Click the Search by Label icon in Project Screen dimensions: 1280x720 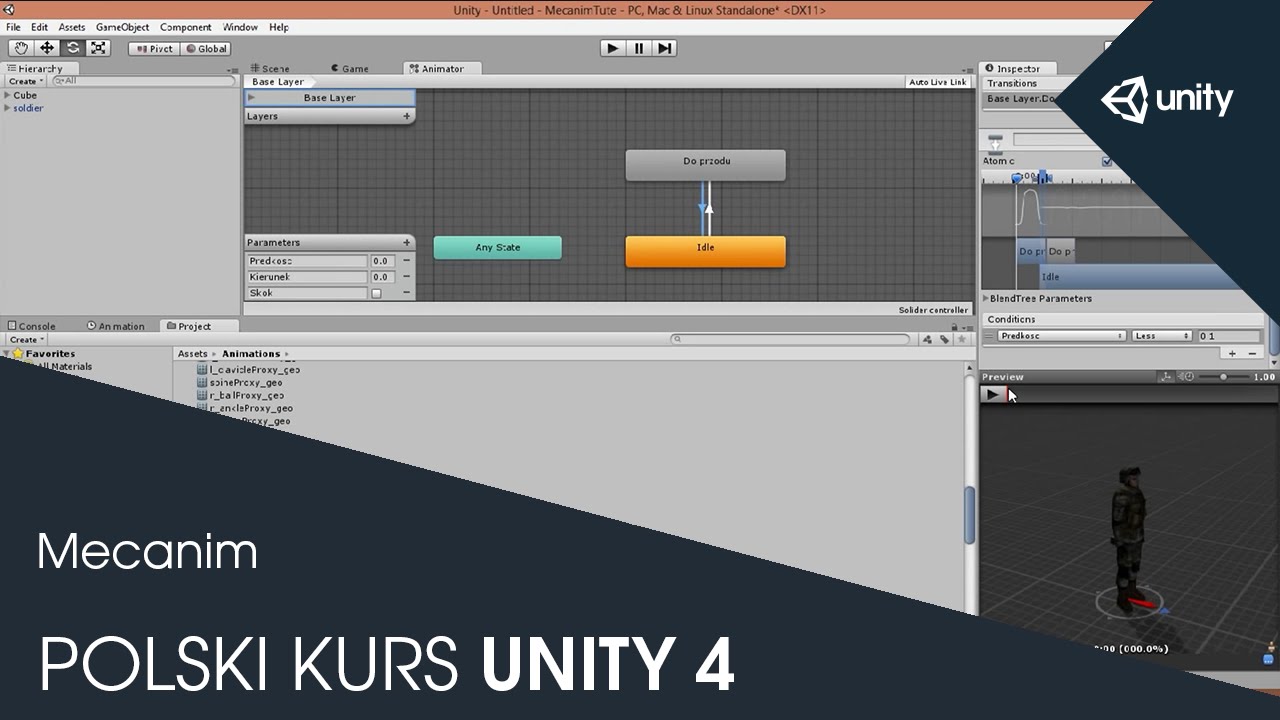tap(944, 339)
